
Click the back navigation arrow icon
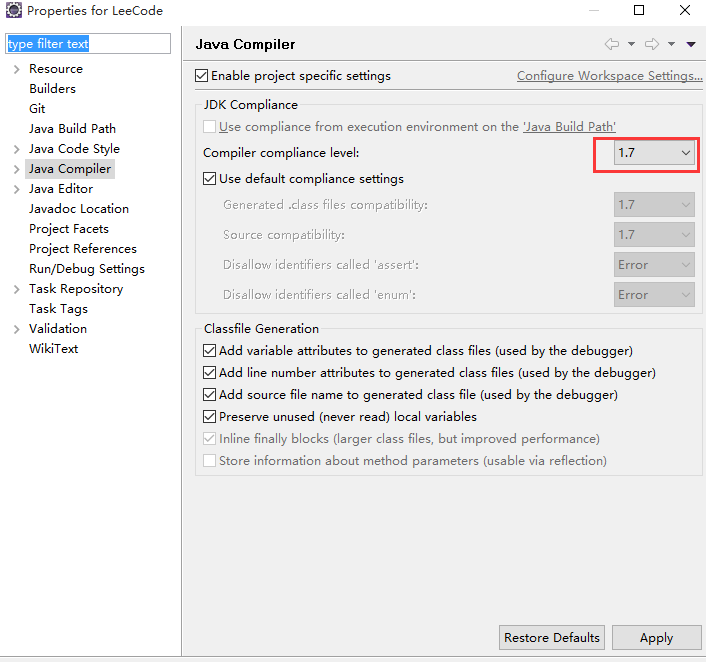[x=611, y=44]
